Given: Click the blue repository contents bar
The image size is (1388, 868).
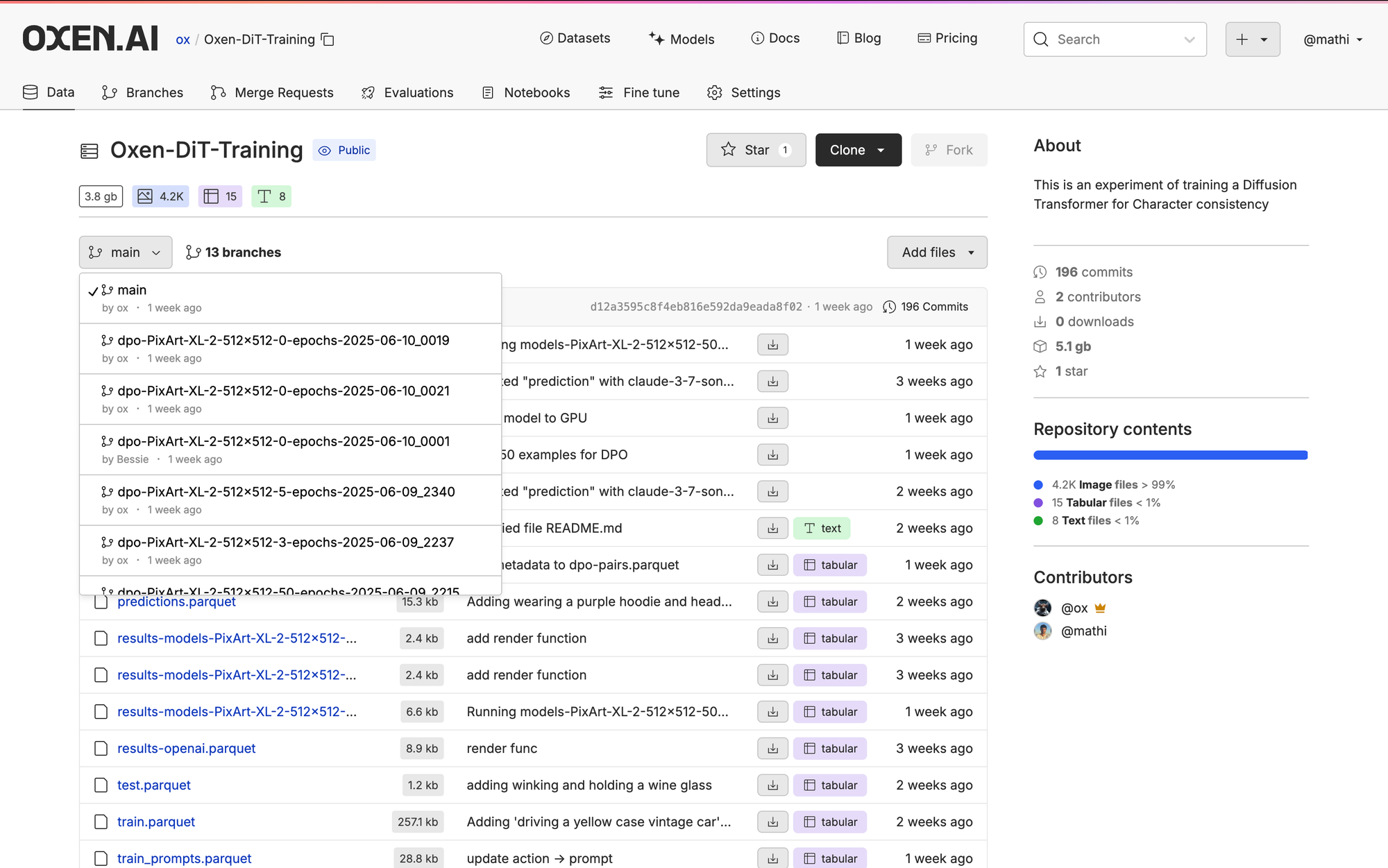Looking at the screenshot, I should point(1170,455).
